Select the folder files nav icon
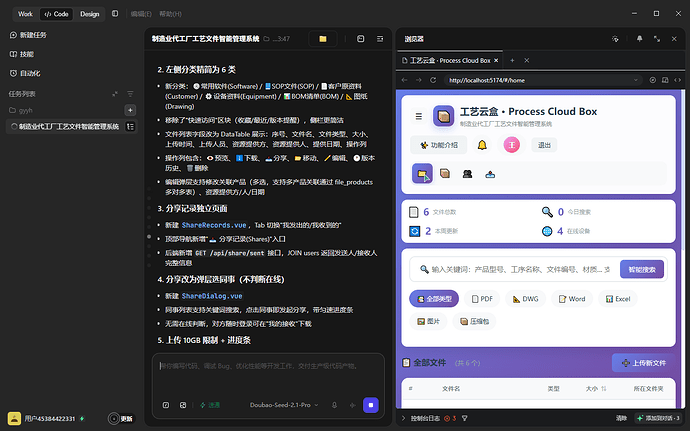 (422, 174)
